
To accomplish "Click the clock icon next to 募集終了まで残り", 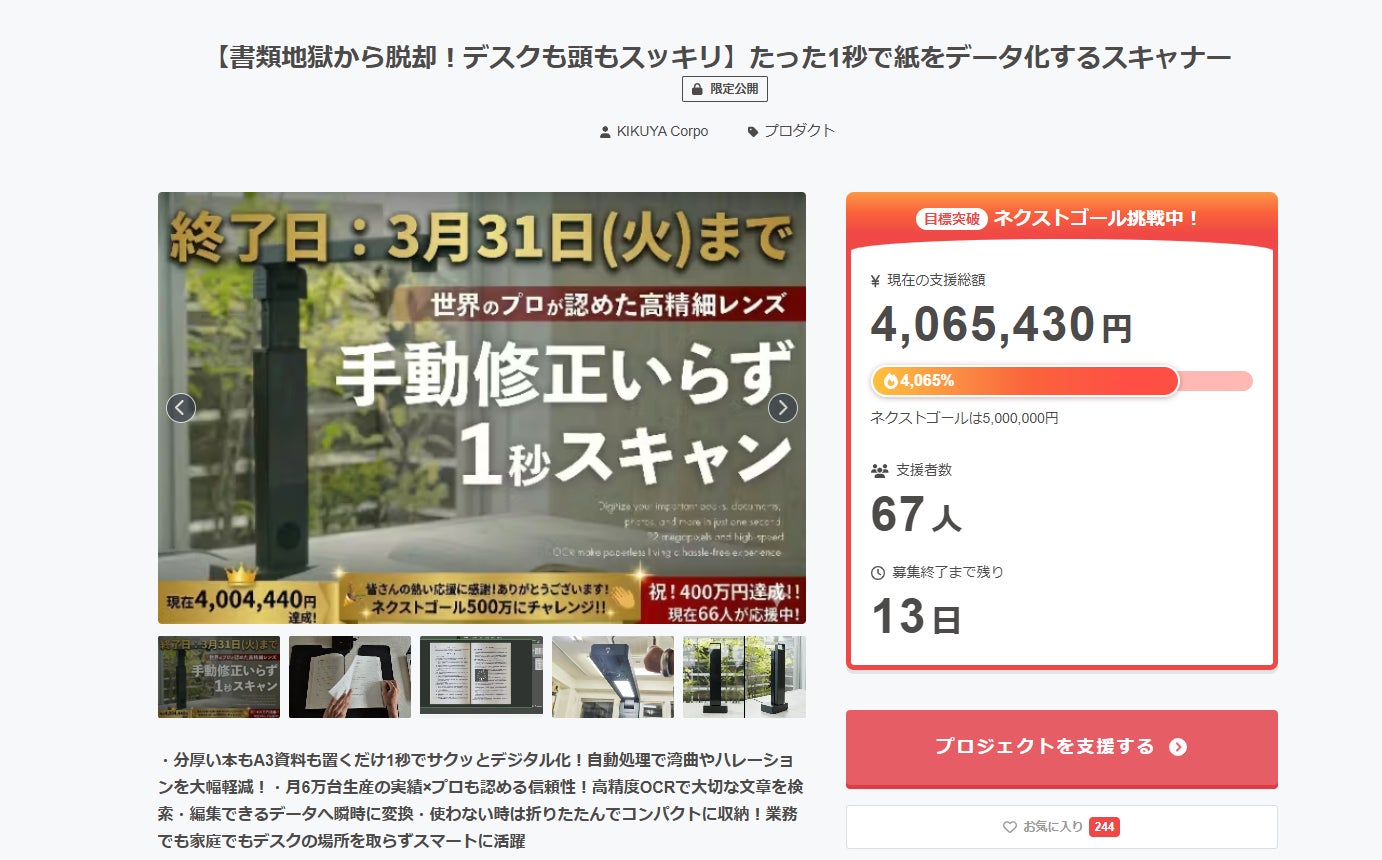I will [x=878, y=573].
